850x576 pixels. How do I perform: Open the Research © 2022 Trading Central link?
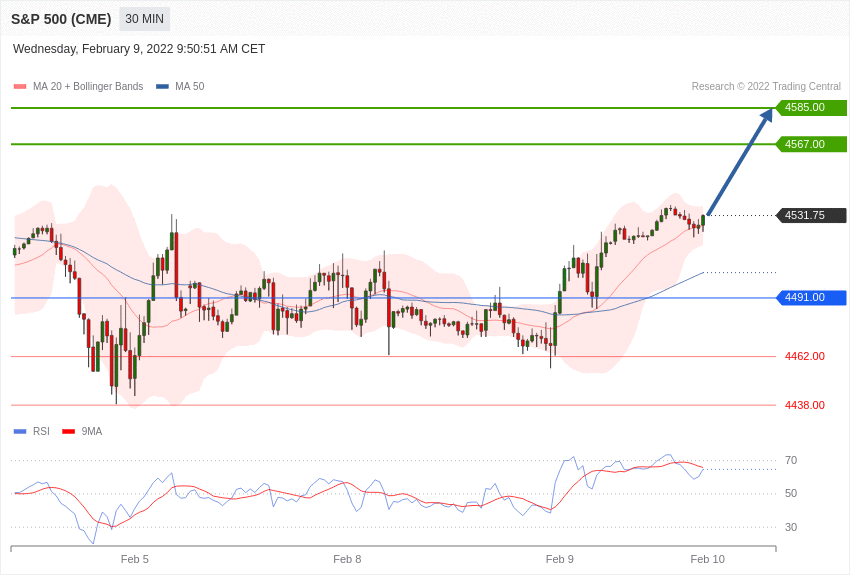click(766, 87)
